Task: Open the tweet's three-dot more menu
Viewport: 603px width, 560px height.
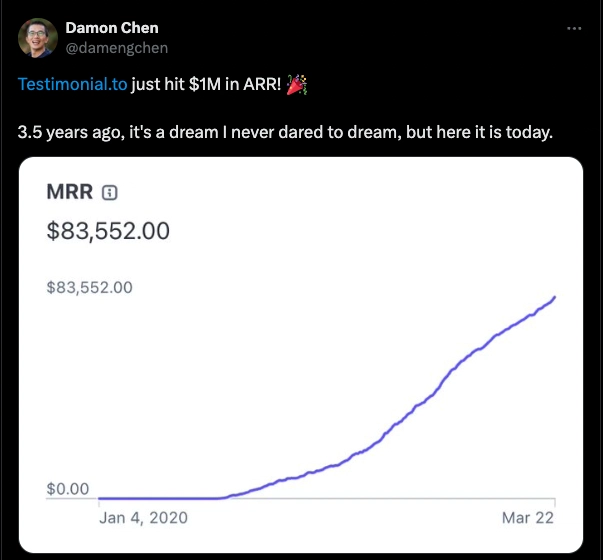Action: [574, 28]
